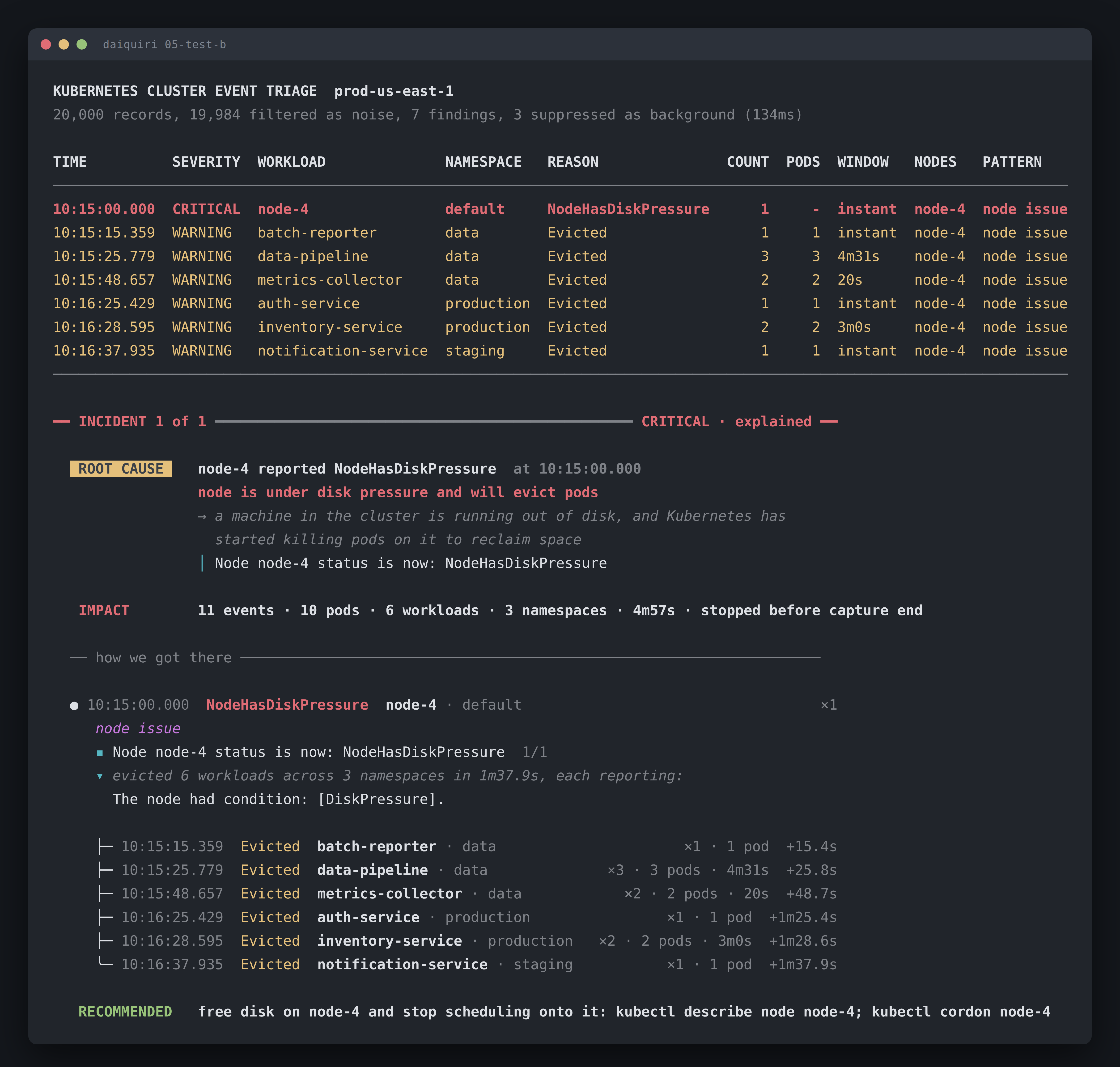The image size is (1120, 1067).
Task: Click data-pipeline in the table's WORKLOAD column
Action: [x=313, y=257]
